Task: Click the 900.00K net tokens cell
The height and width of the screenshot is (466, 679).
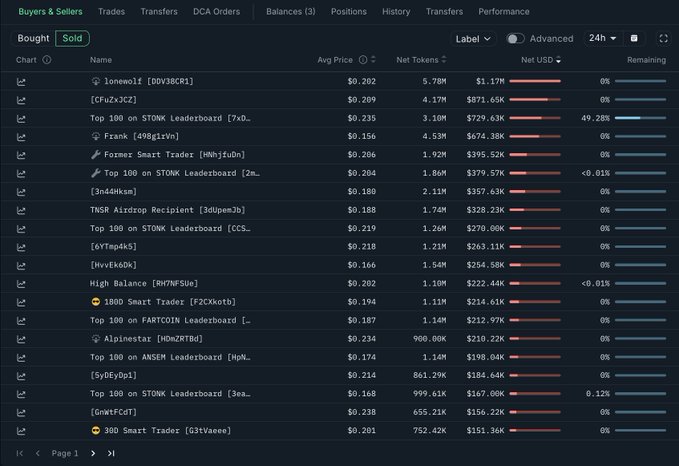Action: click(429, 338)
